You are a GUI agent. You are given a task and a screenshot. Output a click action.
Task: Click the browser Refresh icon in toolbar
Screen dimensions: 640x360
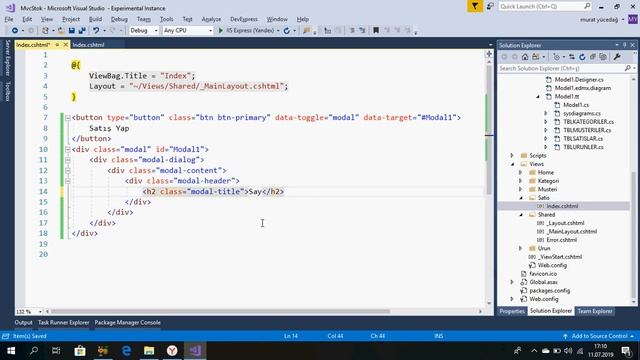click(x=287, y=31)
